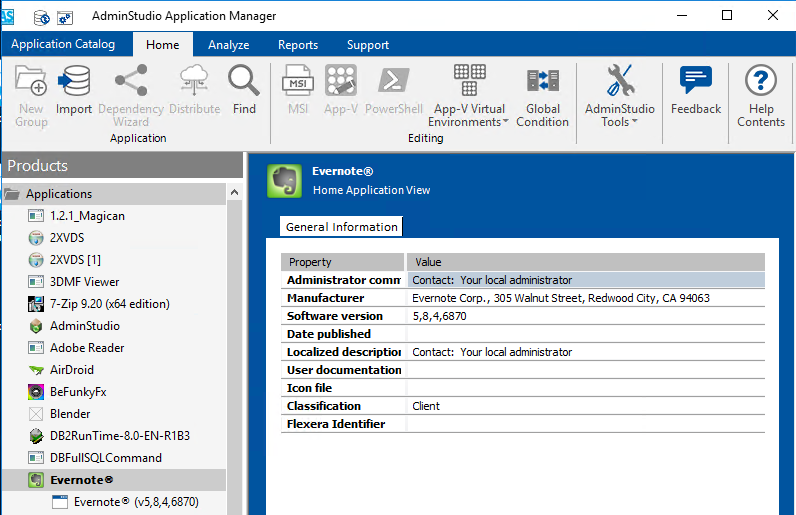This screenshot has height=515, width=796.
Task: Select Evernote (v5,8,4,6870) package node
Action: point(136,502)
